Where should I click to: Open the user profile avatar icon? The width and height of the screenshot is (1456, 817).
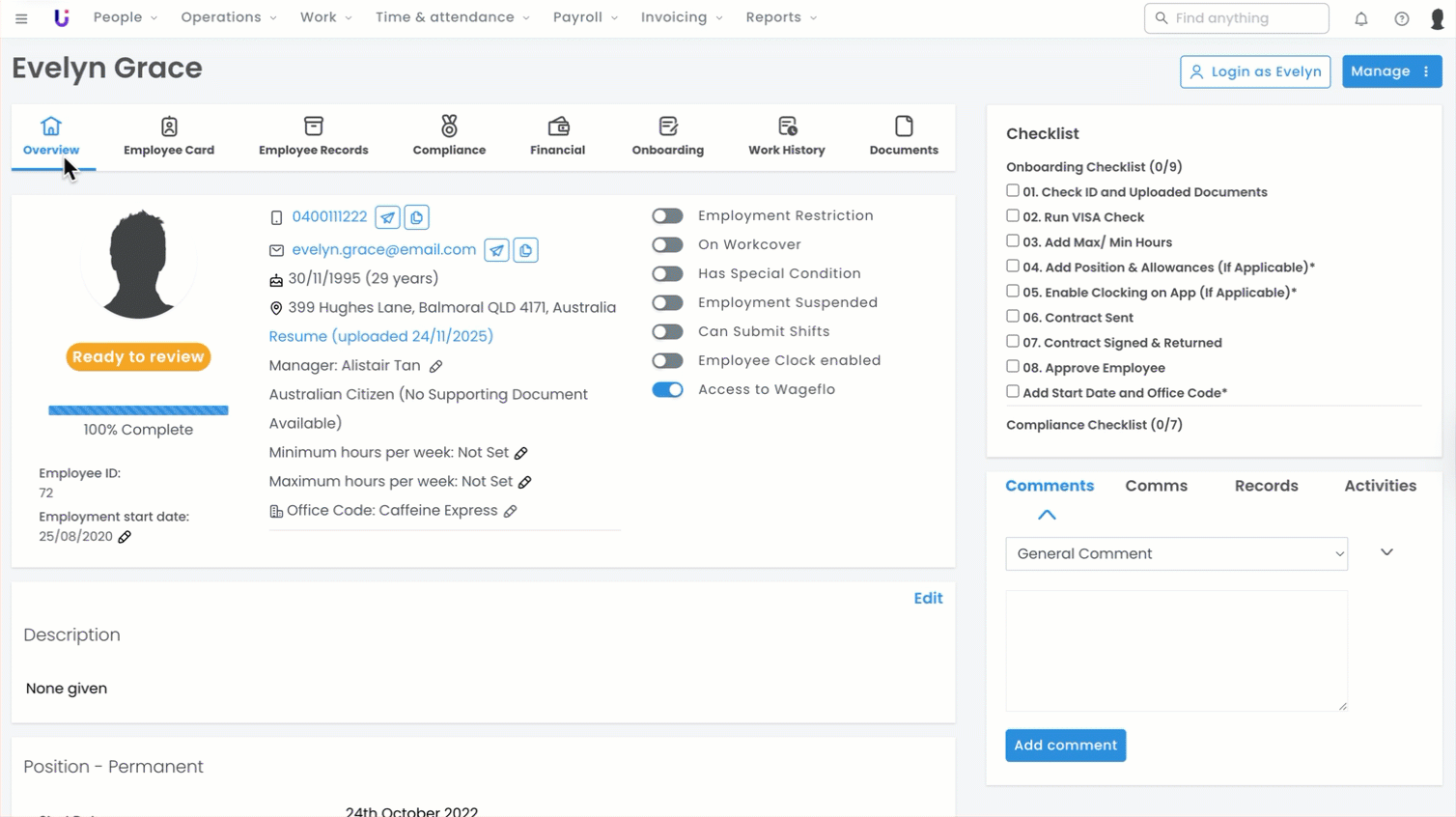pos(1436,18)
